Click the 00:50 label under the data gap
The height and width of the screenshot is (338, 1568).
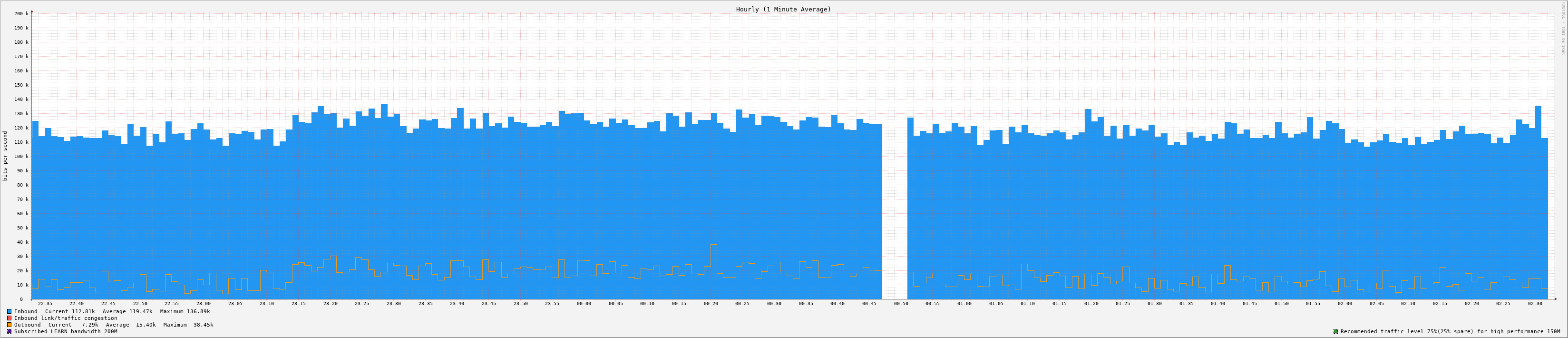tap(901, 303)
